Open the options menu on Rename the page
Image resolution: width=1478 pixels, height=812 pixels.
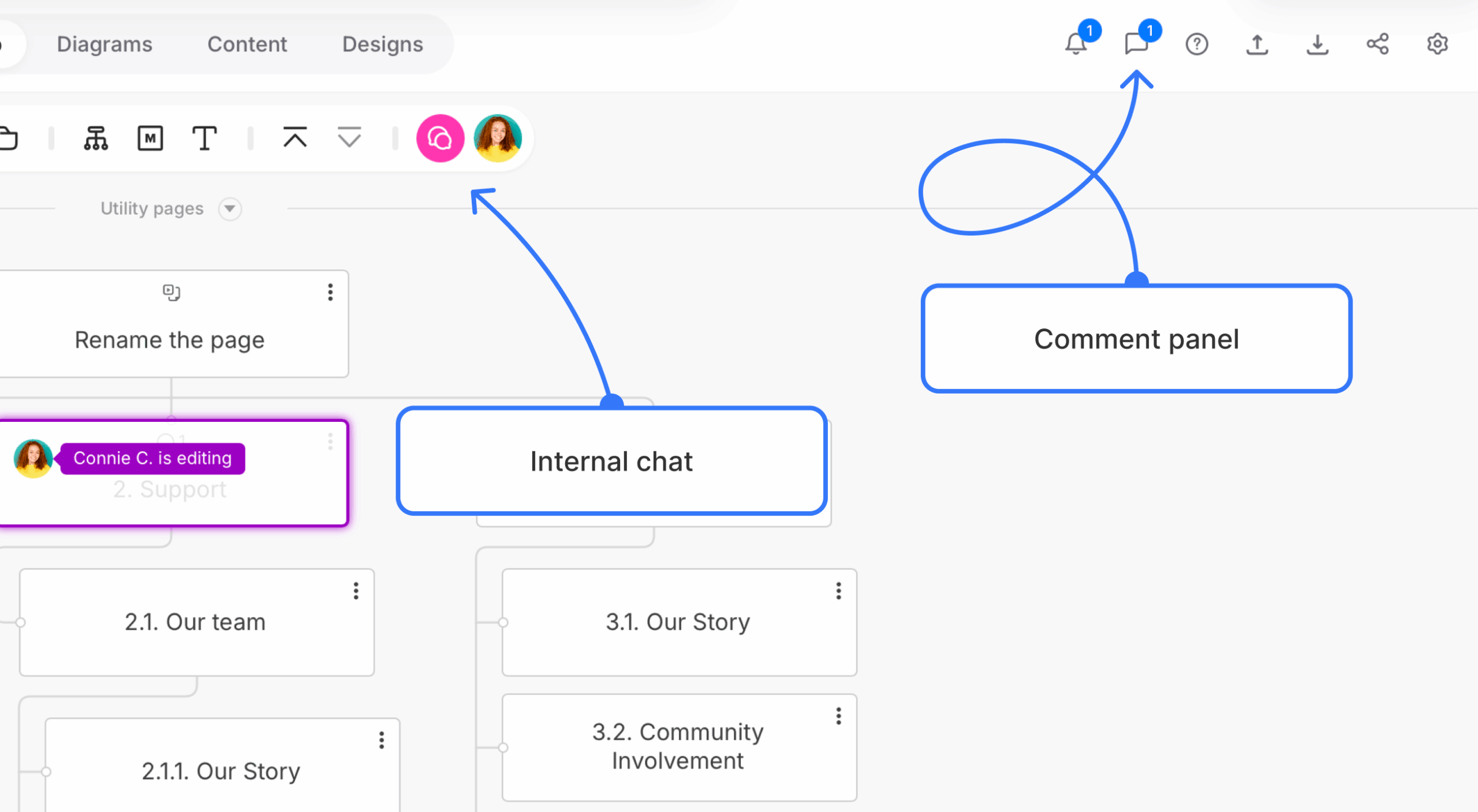(x=330, y=292)
